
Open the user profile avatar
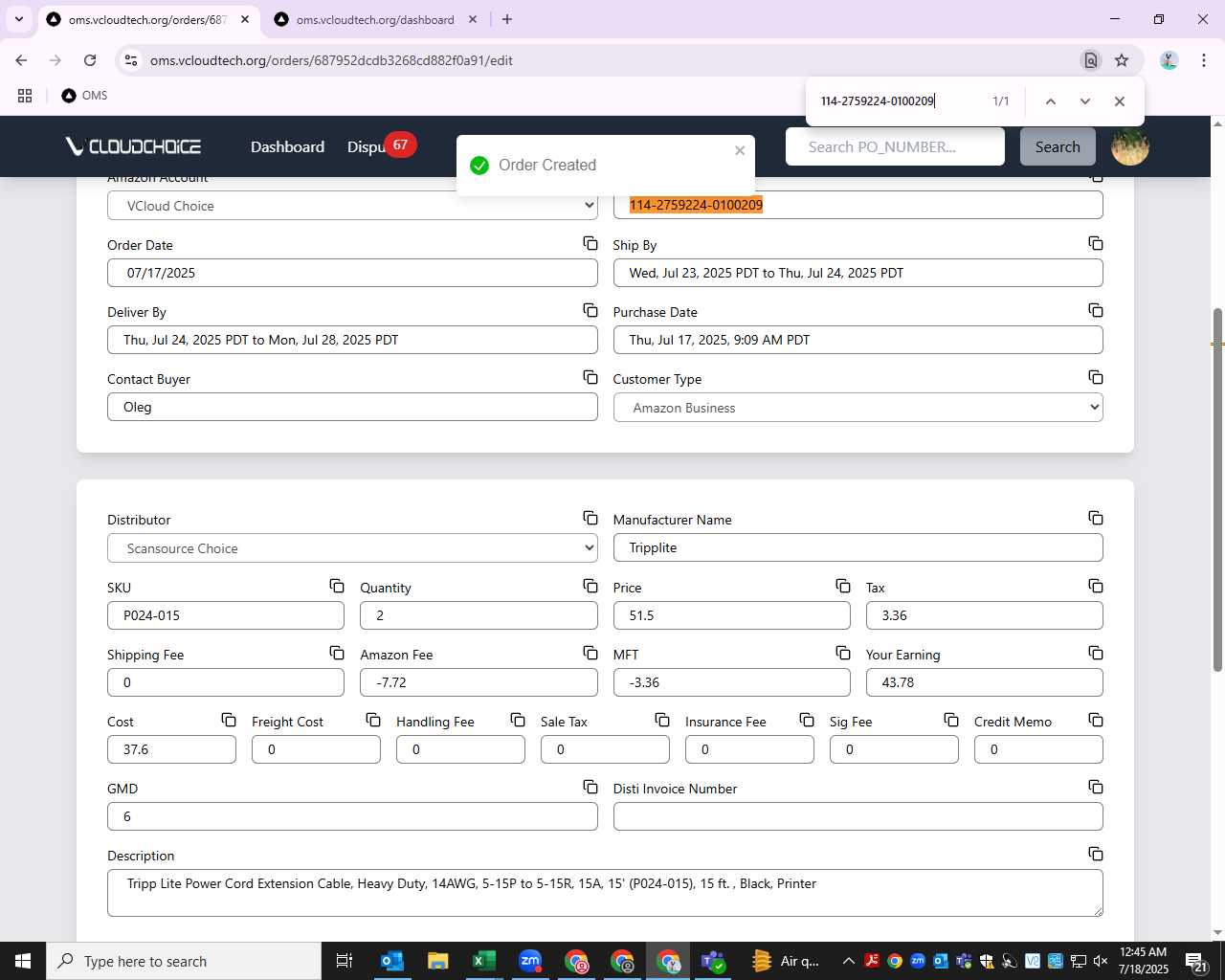pyautogui.click(x=1130, y=146)
